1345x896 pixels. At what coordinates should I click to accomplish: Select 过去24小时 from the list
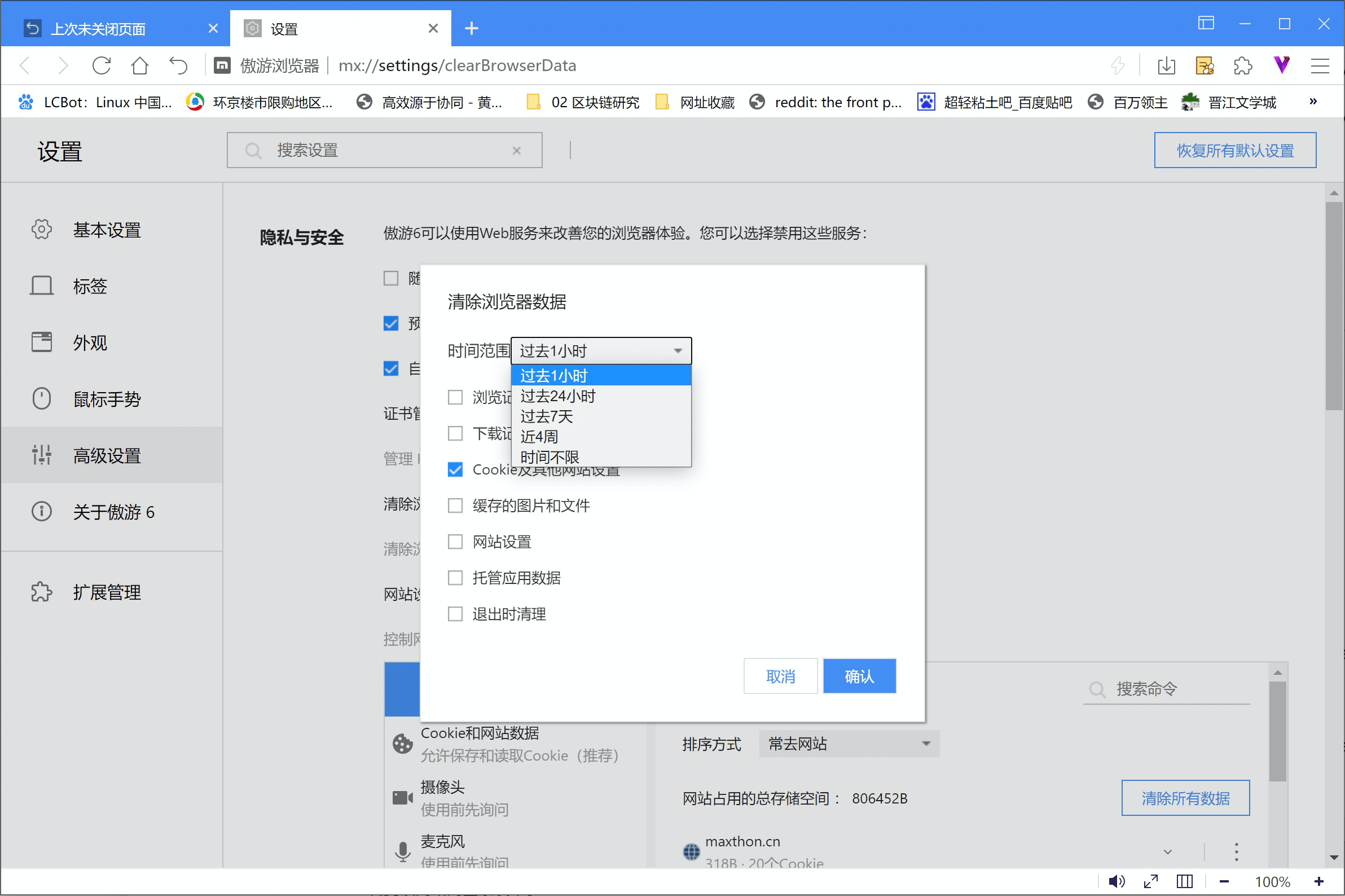(x=601, y=396)
